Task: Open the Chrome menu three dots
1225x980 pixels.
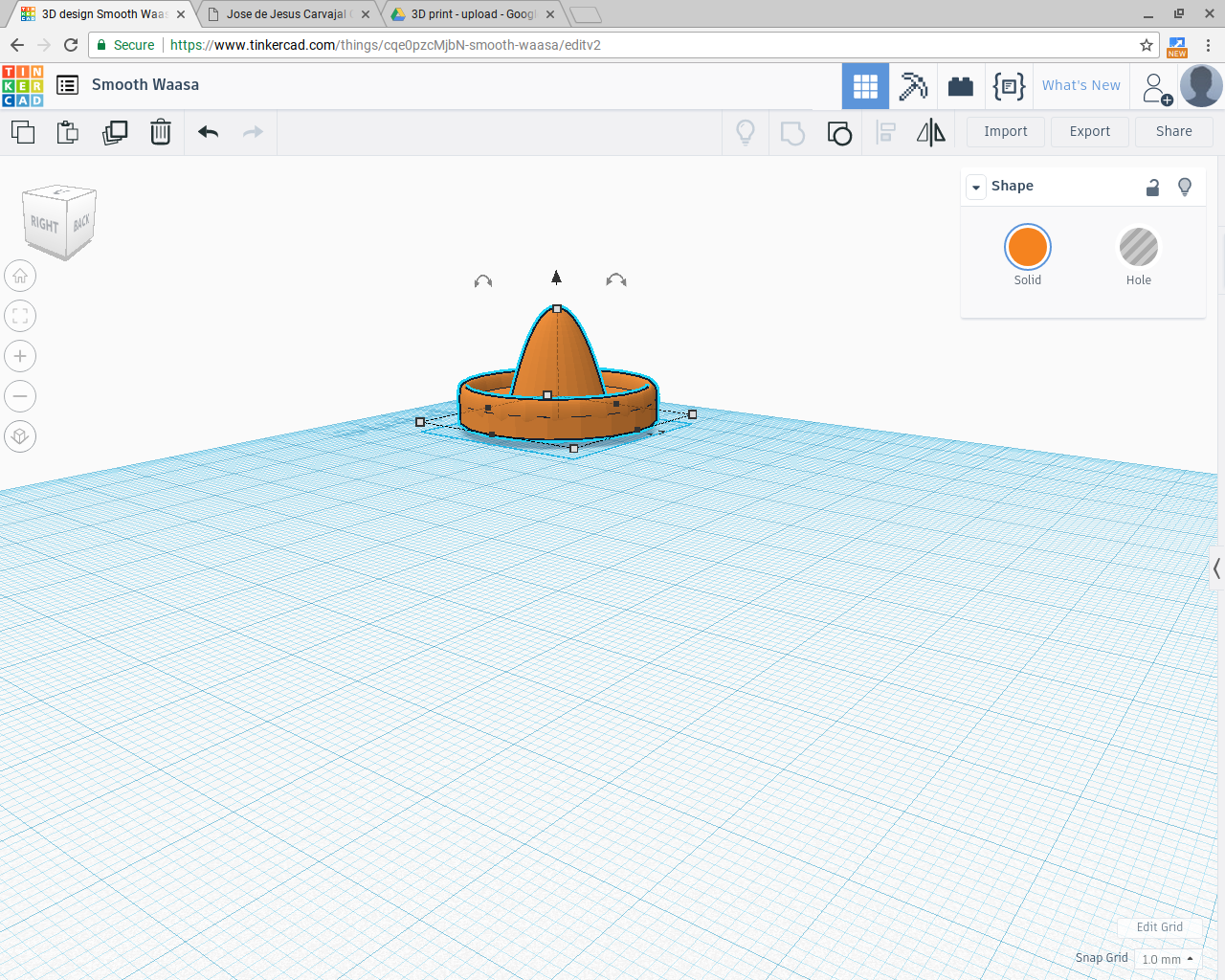Action: pyautogui.click(x=1208, y=45)
